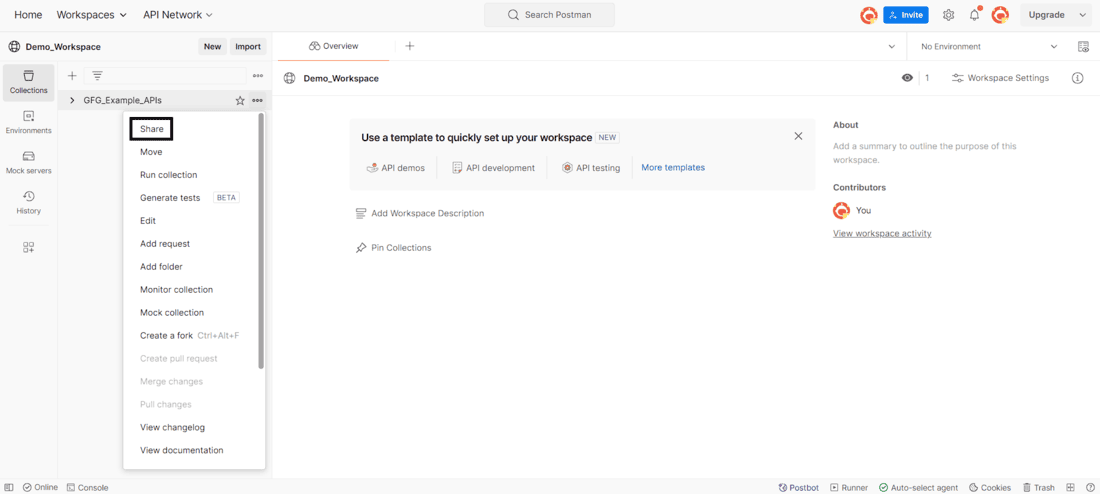Click the filter icon in collections search
Image resolution: width=1100 pixels, height=494 pixels.
click(x=98, y=75)
